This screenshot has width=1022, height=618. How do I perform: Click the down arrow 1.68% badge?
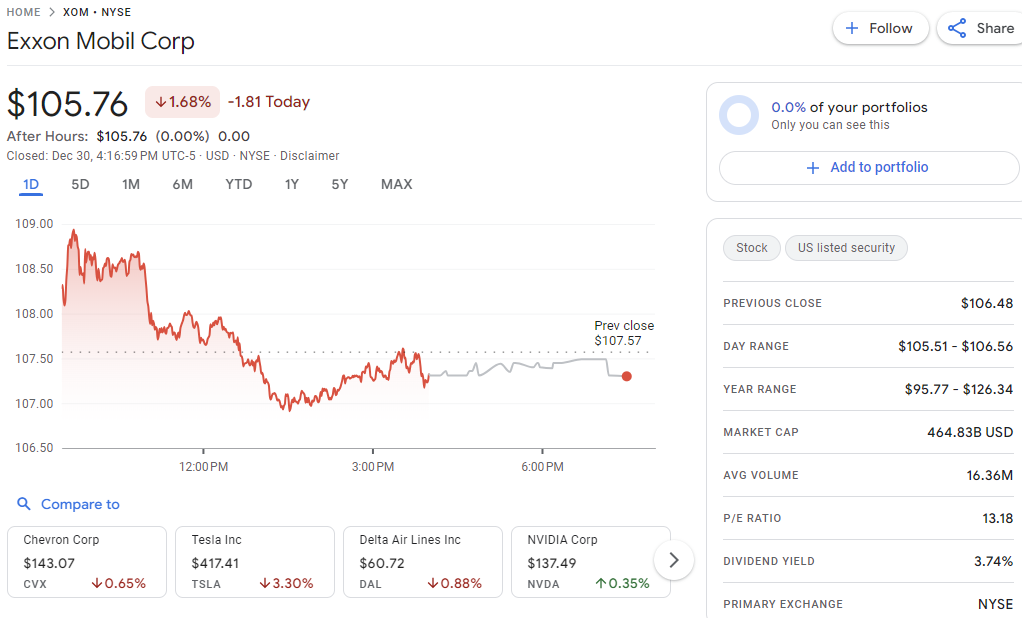182,102
